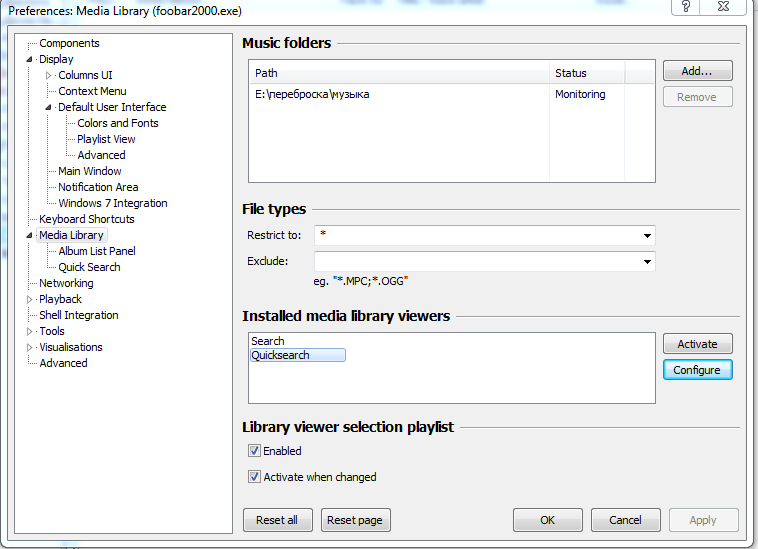The height and width of the screenshot is (549, 758).
Task: Toggle Activate when changed checkbox
Action: pyautogui.click(x=254, y=477)
